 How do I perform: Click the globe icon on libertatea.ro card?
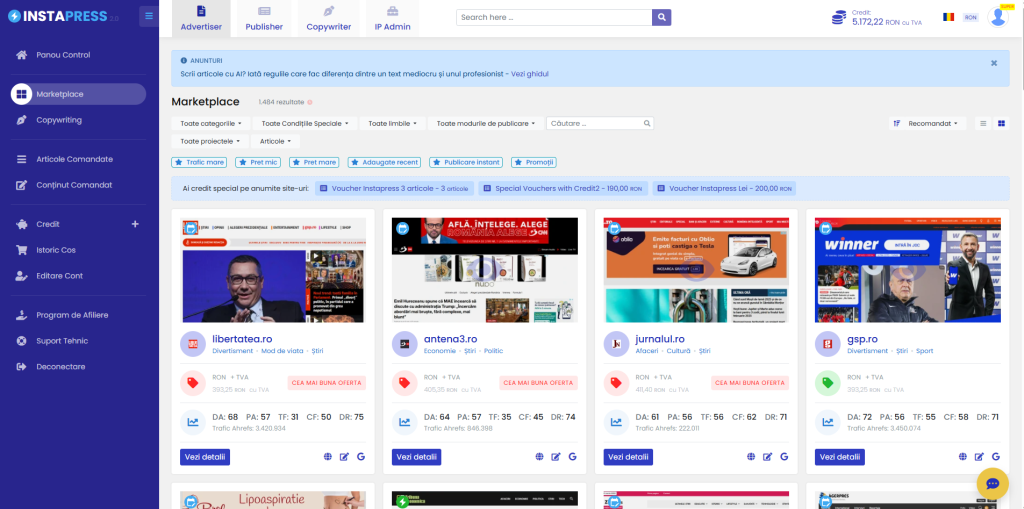pyautogui.click(x=328, y=457)
